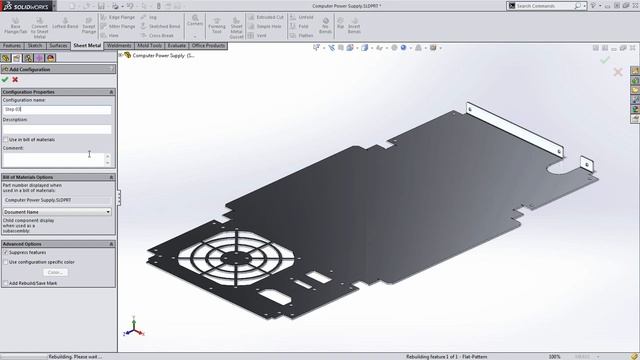Select Convert to Sheet Metal tool
Screen dimensions: 640x360
pyautogui.click(x=40, y=28)
